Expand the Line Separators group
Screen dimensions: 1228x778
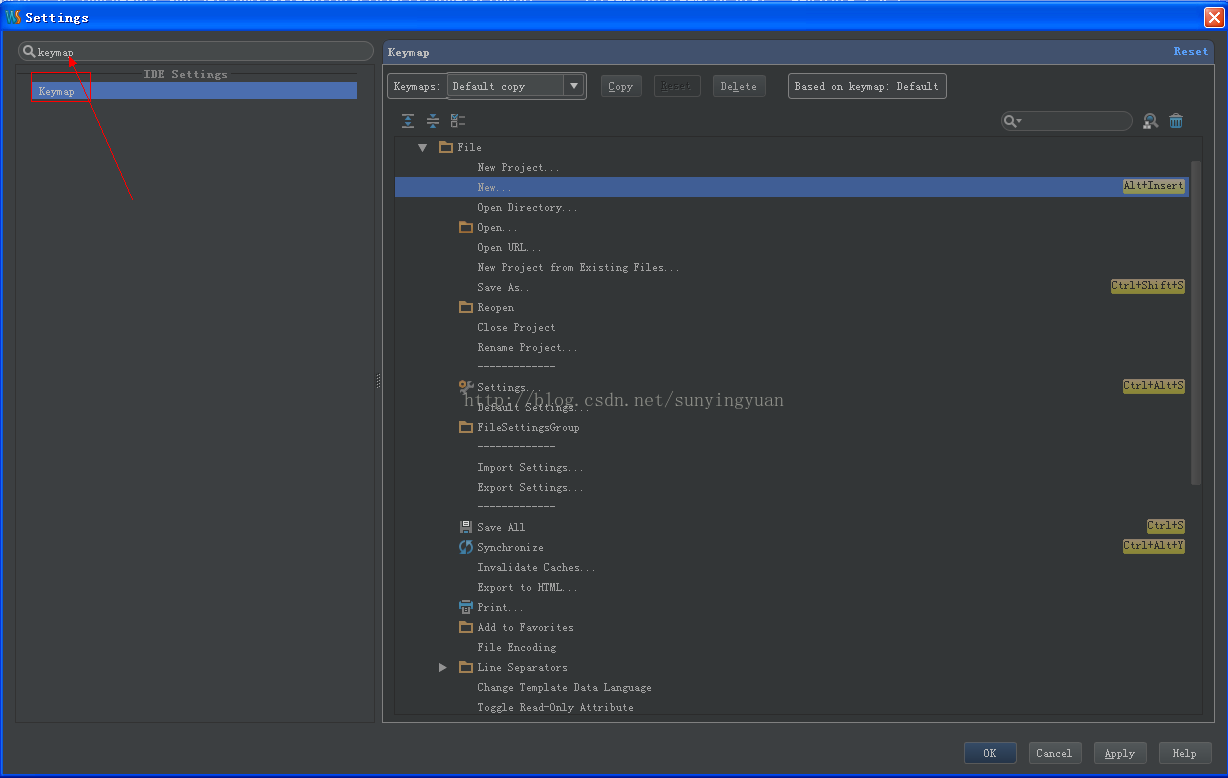[x=443, y=667]
